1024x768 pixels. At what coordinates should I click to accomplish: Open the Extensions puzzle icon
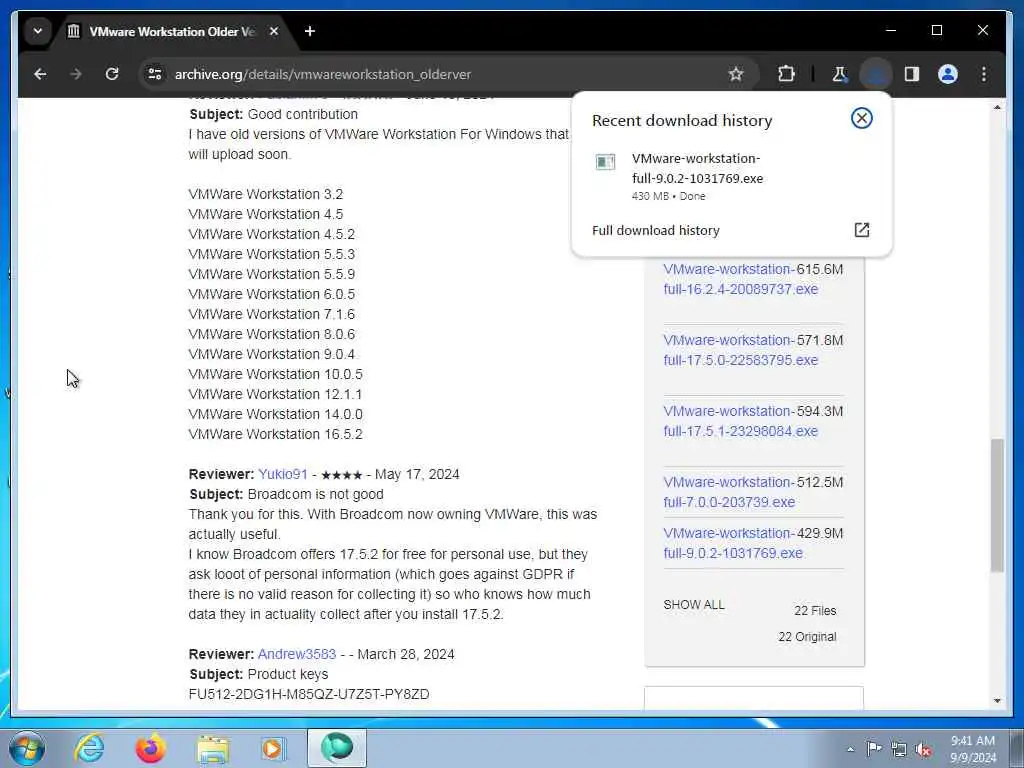[786, 74]
